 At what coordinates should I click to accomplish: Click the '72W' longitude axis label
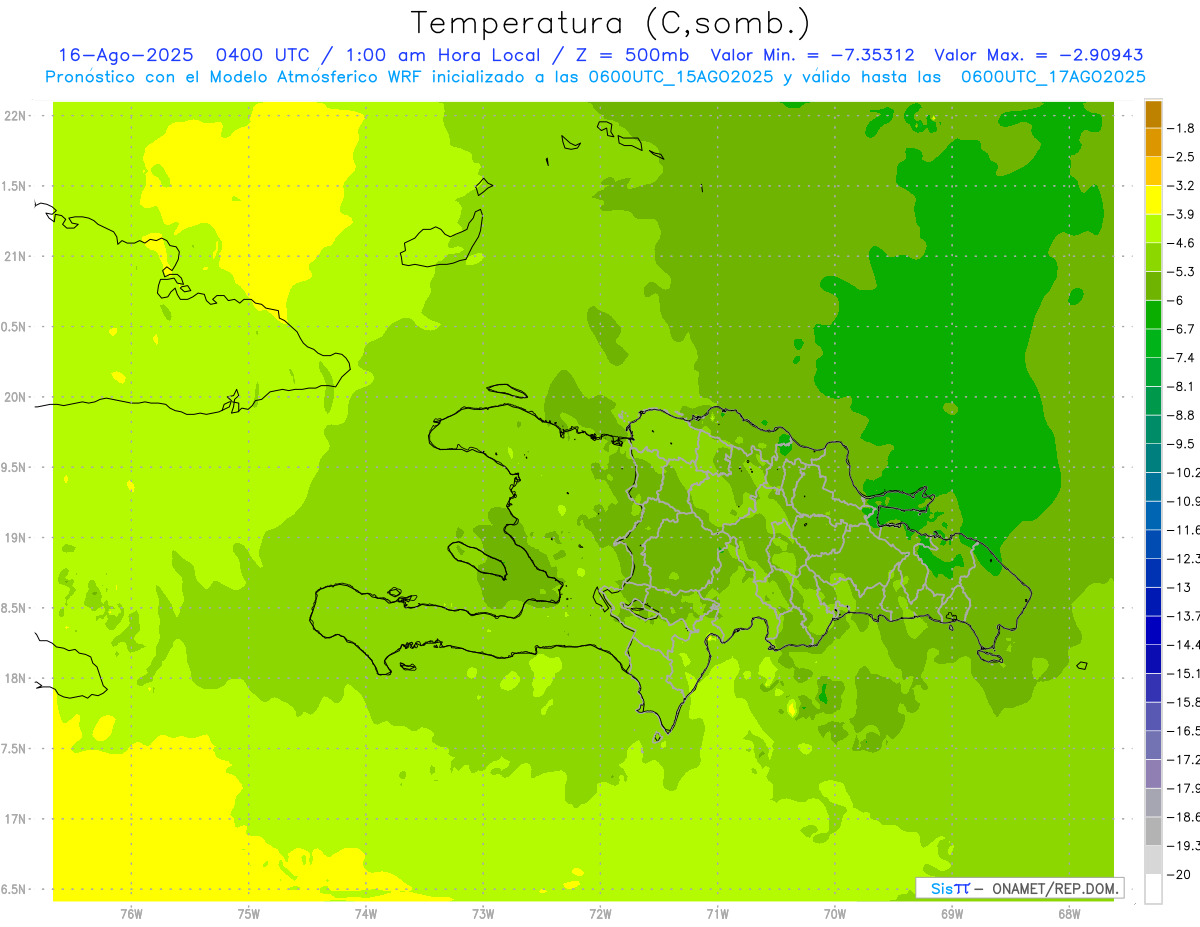pos(600,913)
